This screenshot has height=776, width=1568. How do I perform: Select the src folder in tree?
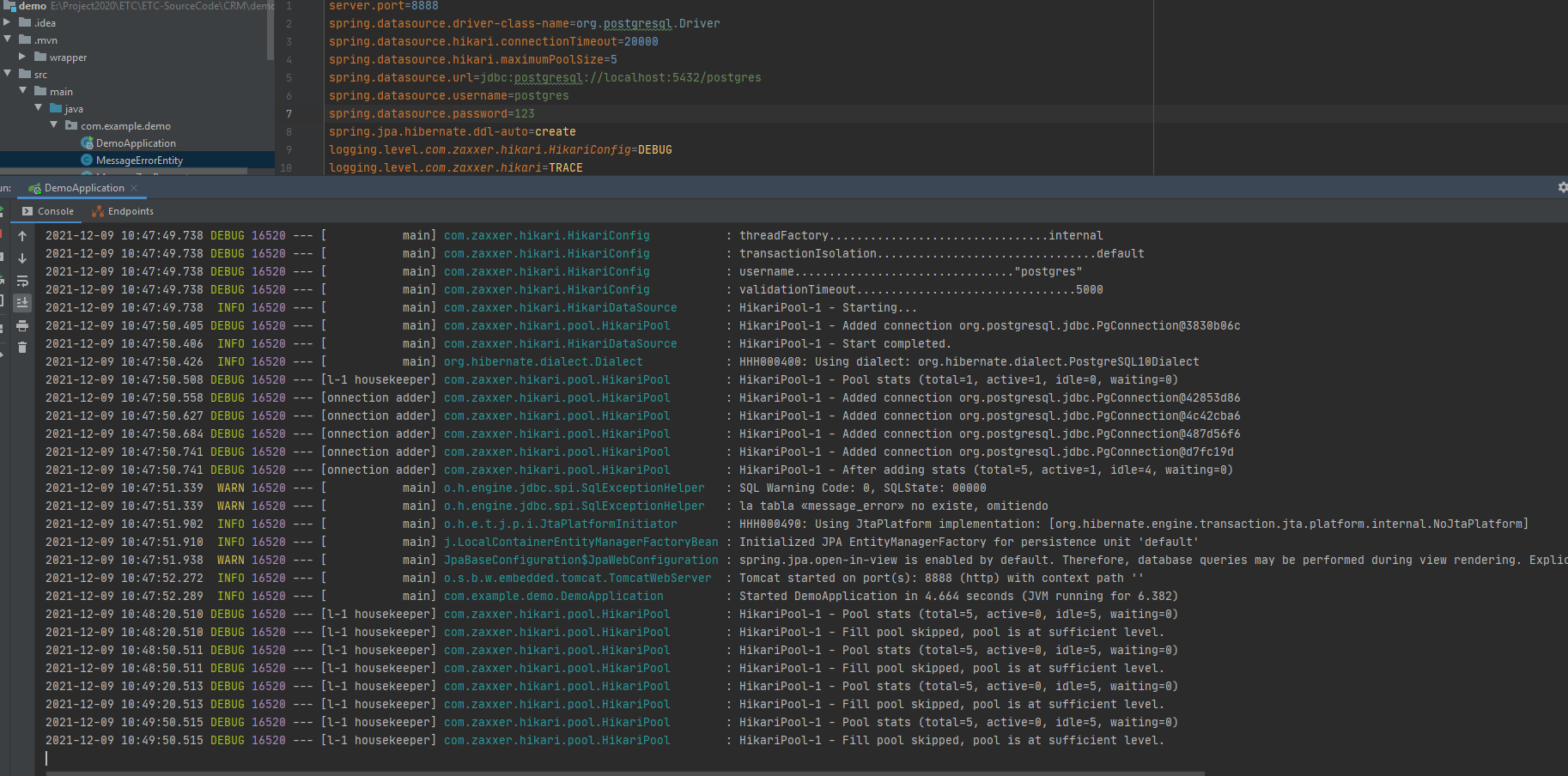pos(40,75)
